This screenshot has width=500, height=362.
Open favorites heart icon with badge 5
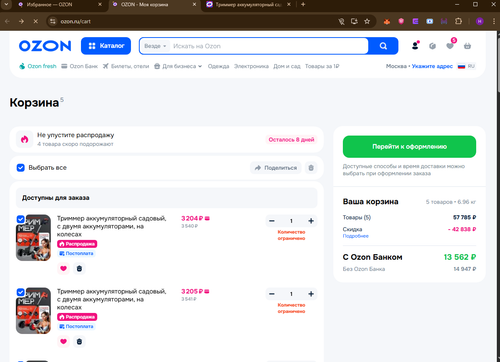coord(450,46)
